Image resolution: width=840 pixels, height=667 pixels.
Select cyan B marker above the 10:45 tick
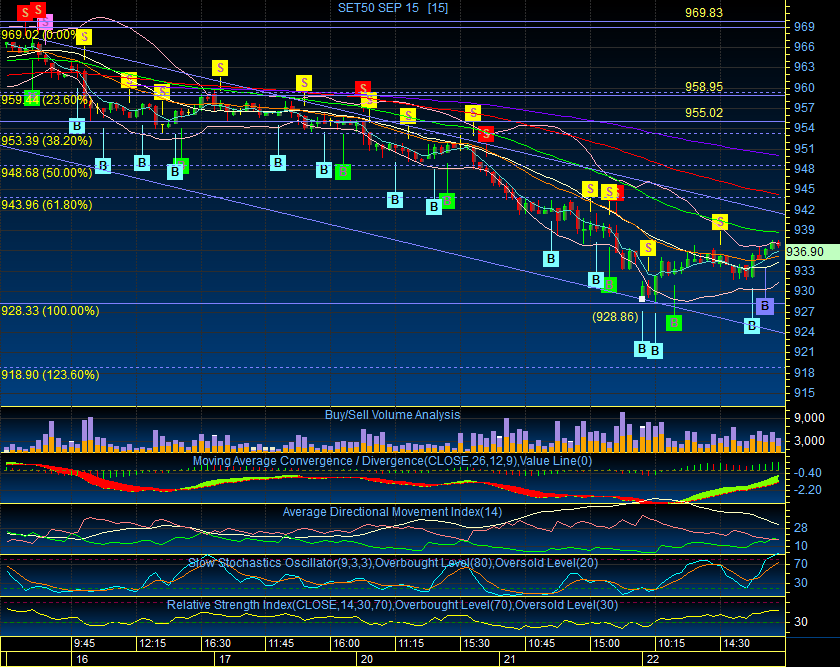coord(551,259)
